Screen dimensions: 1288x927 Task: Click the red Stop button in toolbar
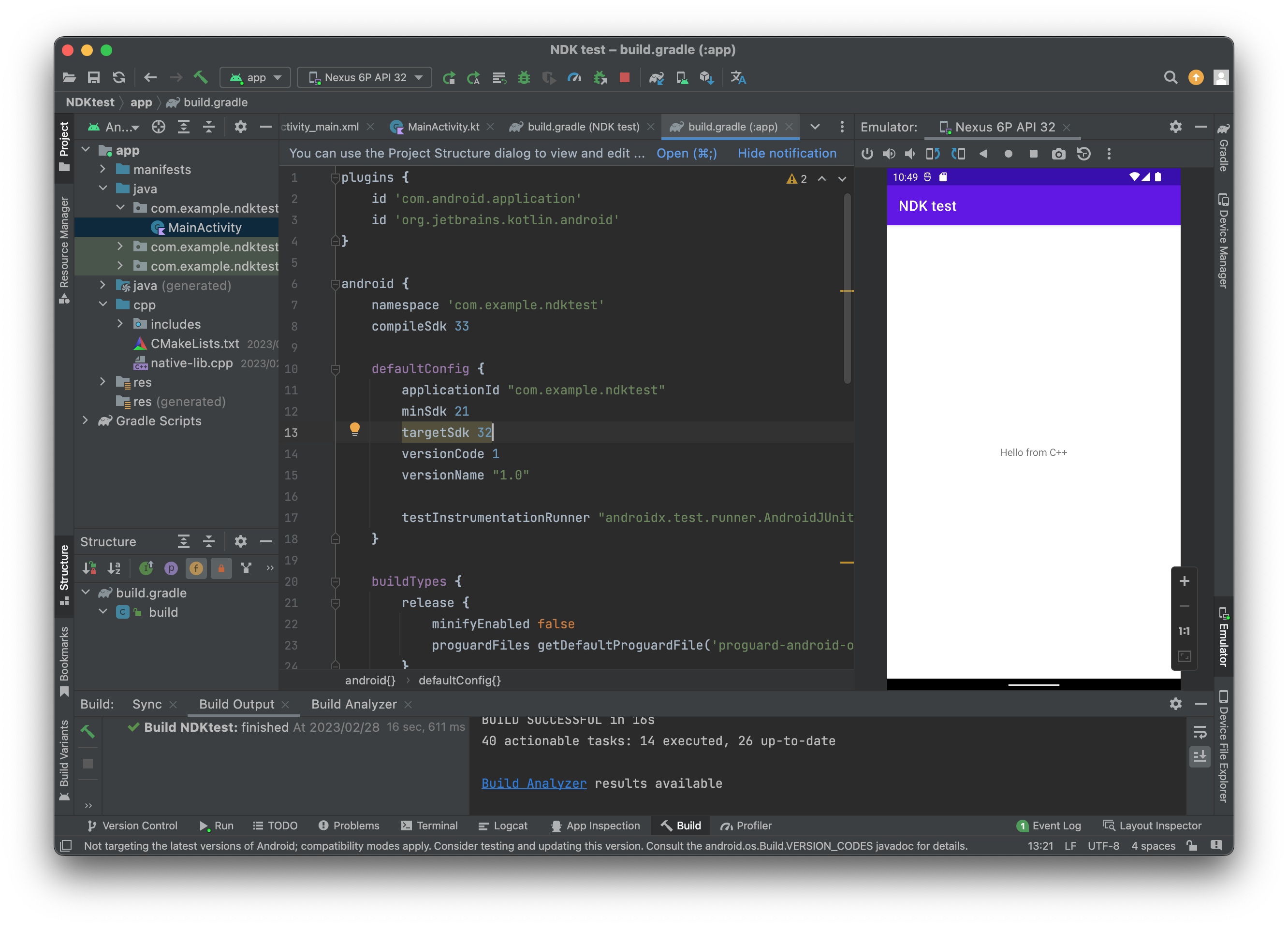624,78
